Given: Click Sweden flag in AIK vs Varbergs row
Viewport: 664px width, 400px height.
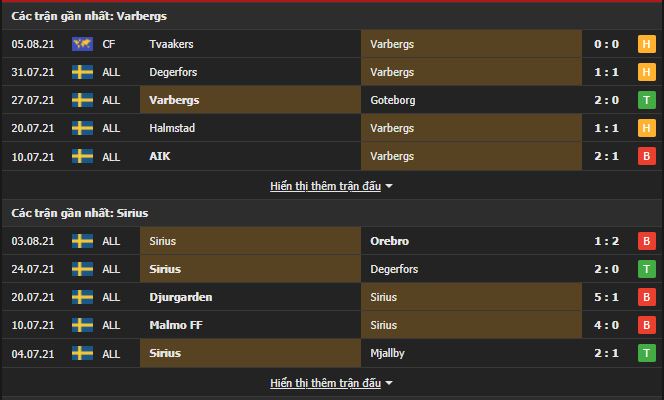Looking at the screenshot, I should (82, 157).
